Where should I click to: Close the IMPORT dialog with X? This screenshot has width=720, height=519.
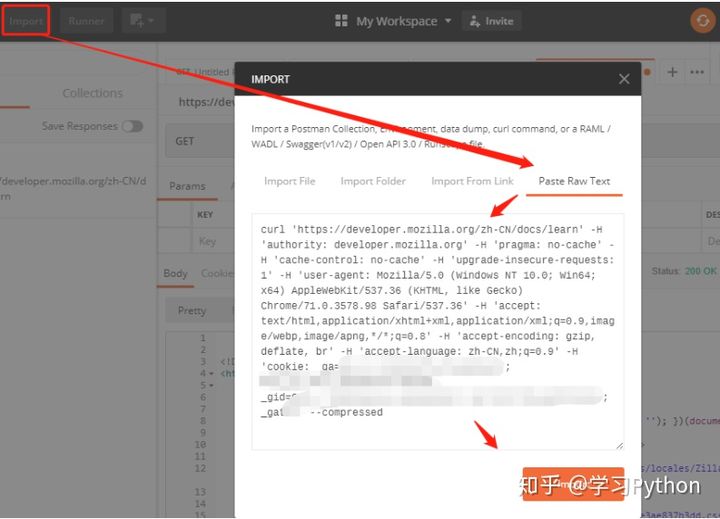[x=624, y=79]
